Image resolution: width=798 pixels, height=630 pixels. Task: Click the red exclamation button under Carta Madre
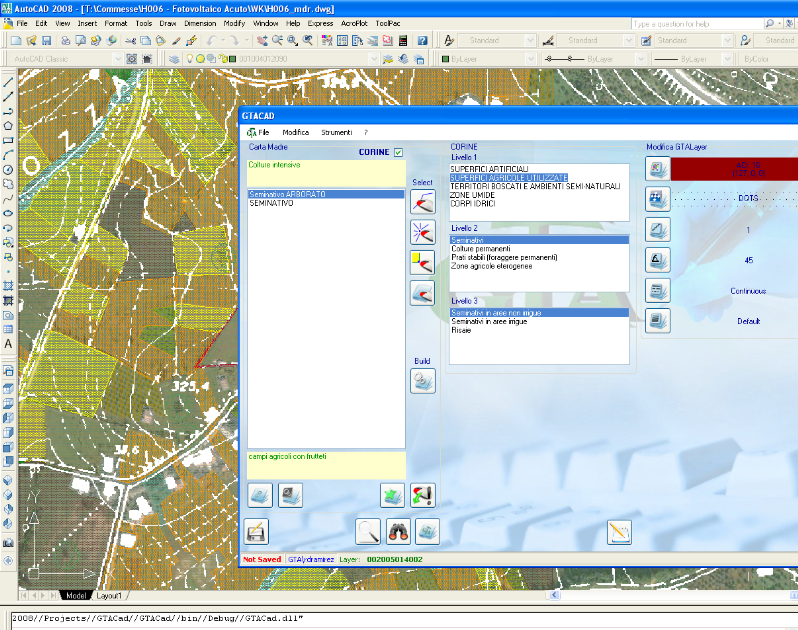point(423,495)
